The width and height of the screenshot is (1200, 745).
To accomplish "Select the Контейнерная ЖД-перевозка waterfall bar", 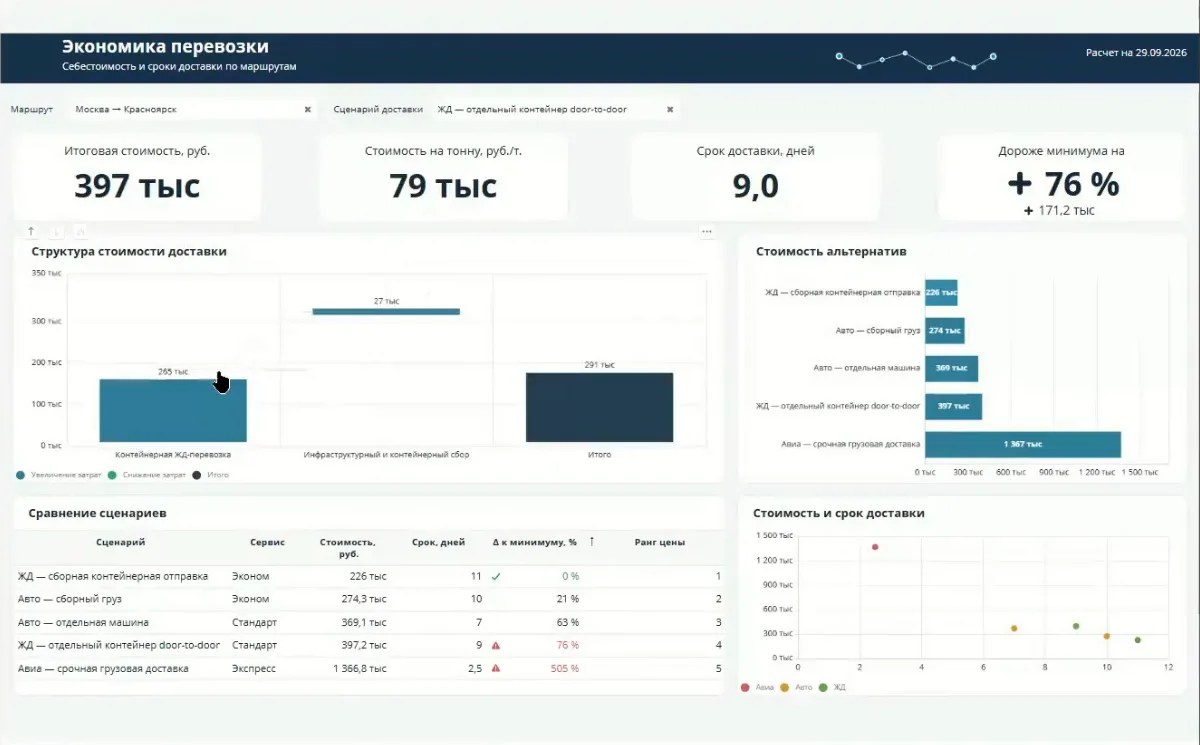I will 173,410.
